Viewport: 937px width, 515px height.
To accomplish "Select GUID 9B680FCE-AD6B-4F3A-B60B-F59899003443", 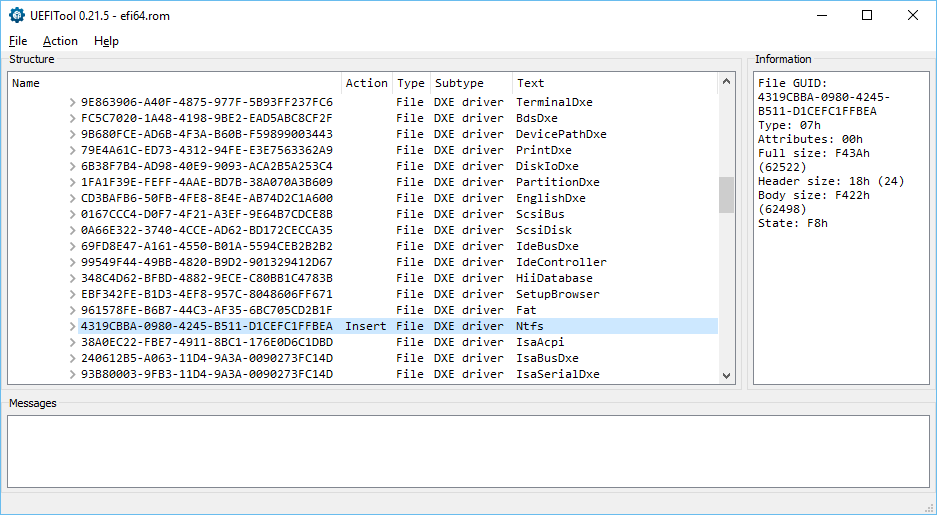I will point(207,134).
